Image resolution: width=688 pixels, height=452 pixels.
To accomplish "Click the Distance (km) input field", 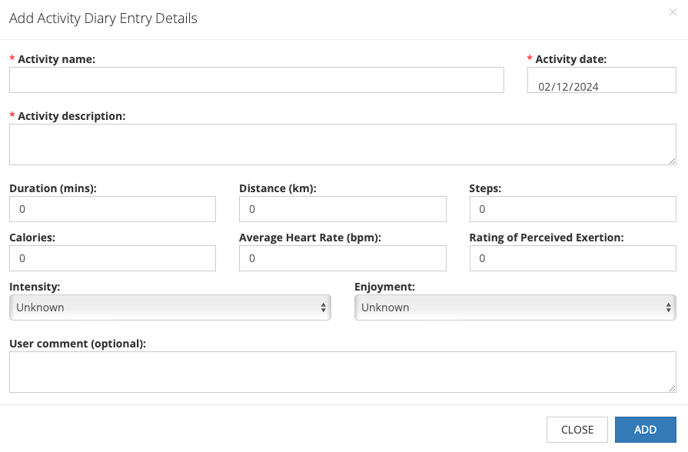I will click(x=342, y=209).
